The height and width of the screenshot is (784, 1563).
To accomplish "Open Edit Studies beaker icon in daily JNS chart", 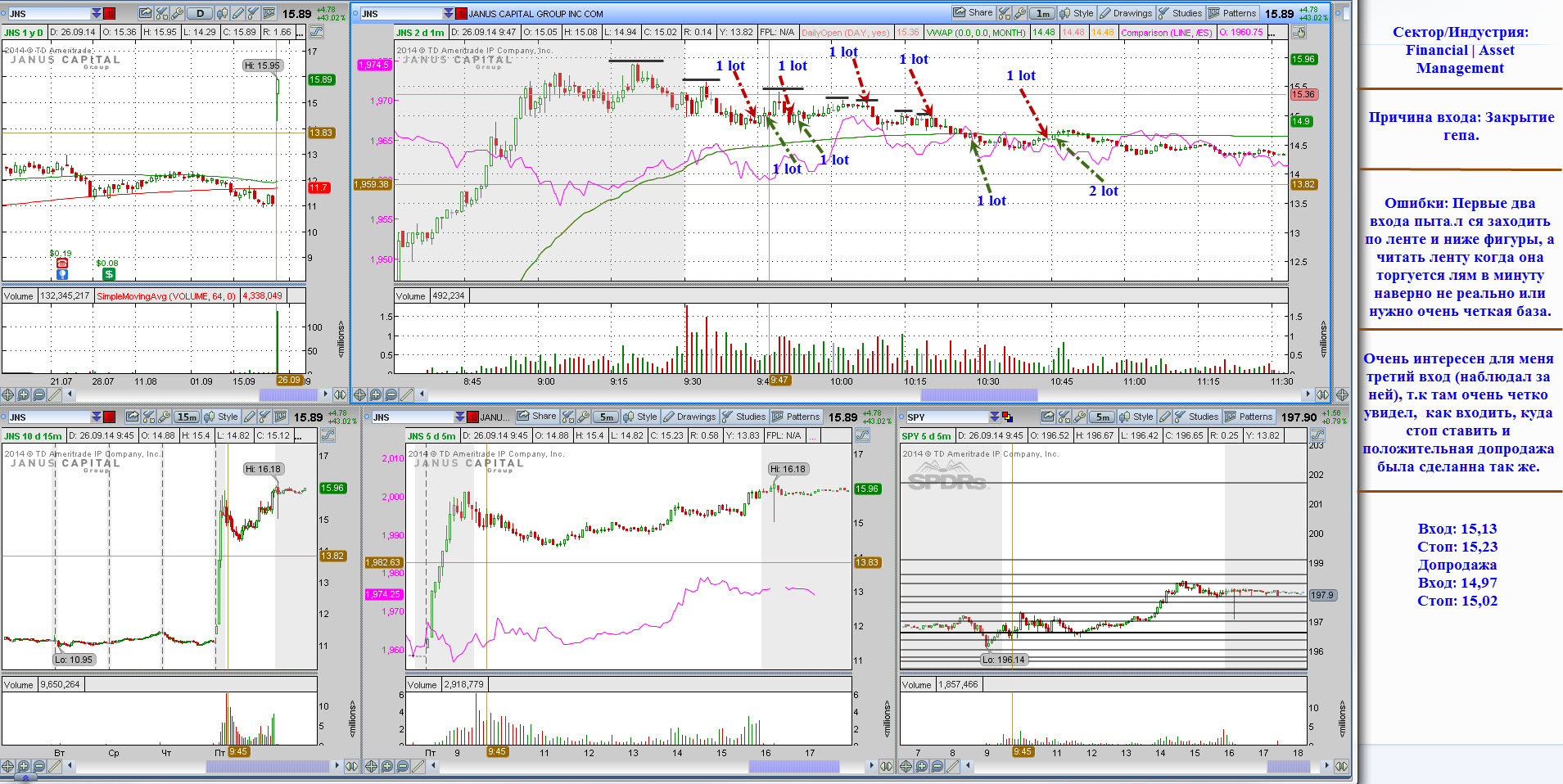I will 162,13.
